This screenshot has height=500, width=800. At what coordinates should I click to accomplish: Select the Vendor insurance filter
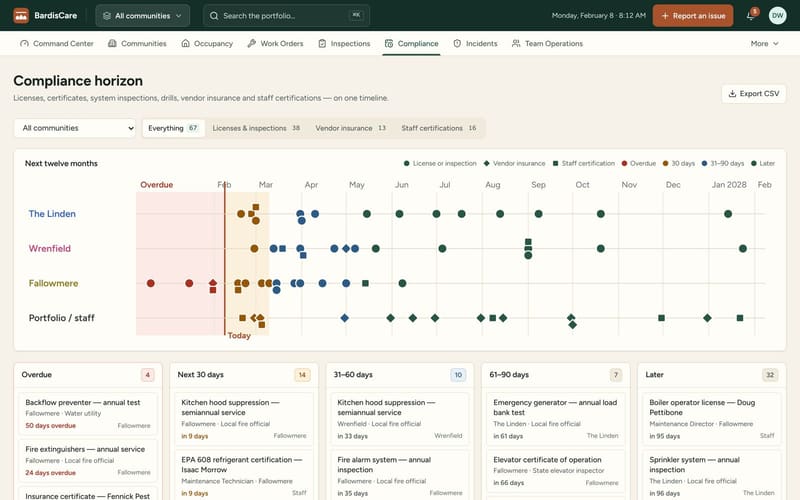coord(351,128)
